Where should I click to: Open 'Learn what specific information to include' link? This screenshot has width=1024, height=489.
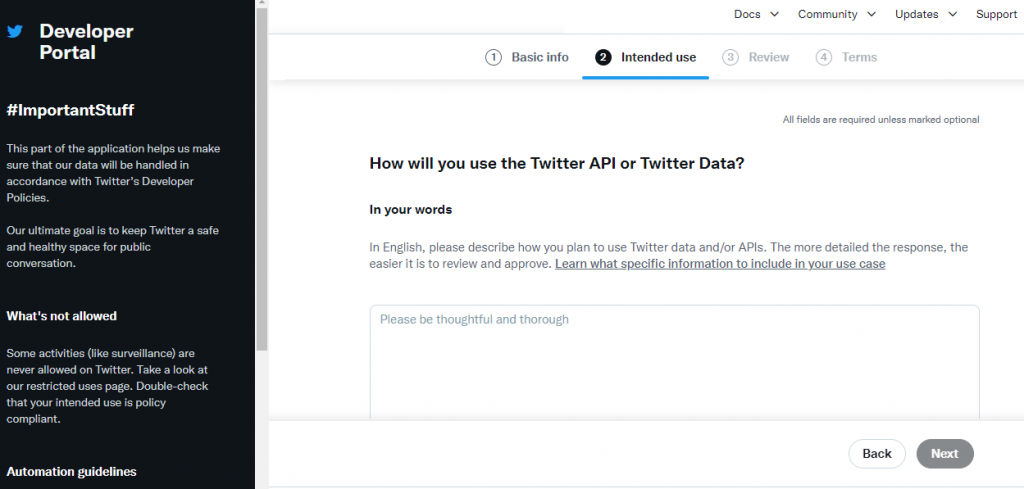pos(720,264)
